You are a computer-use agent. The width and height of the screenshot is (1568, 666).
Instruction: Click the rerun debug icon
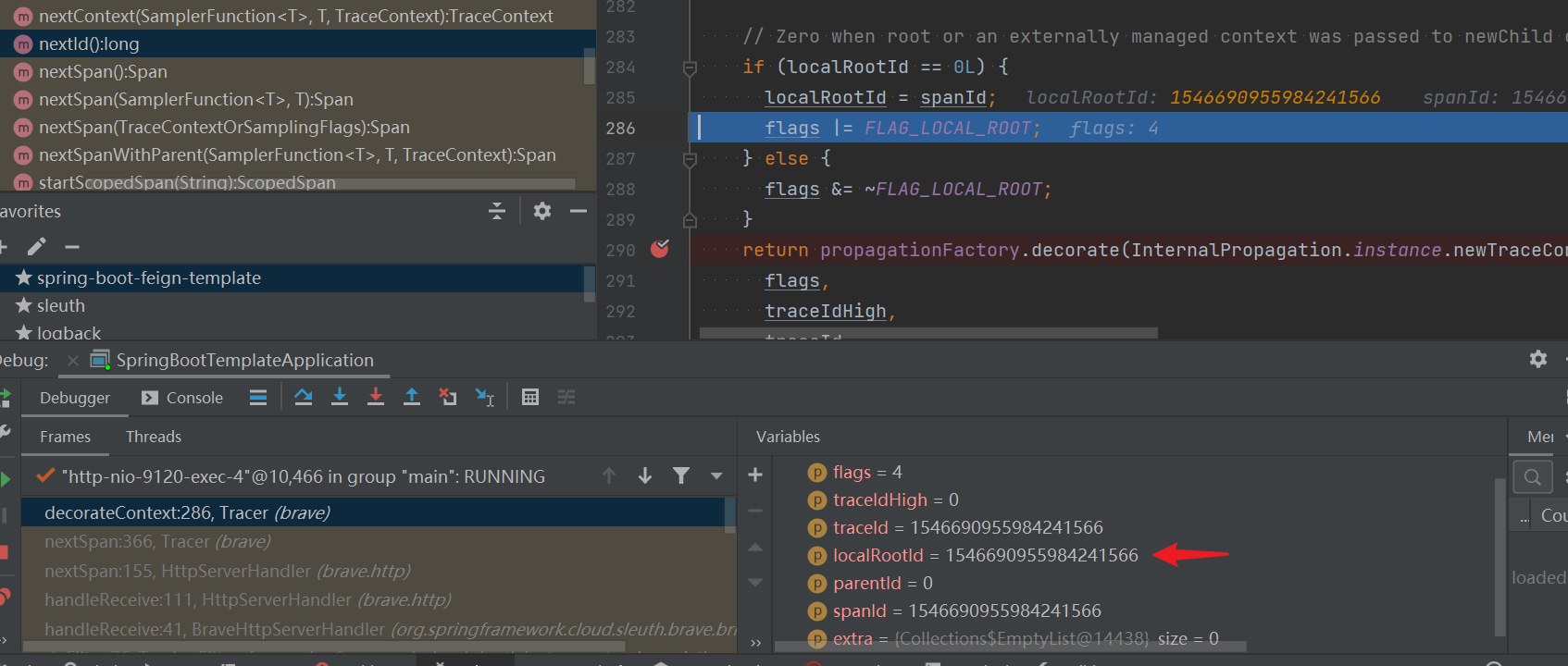5,399
